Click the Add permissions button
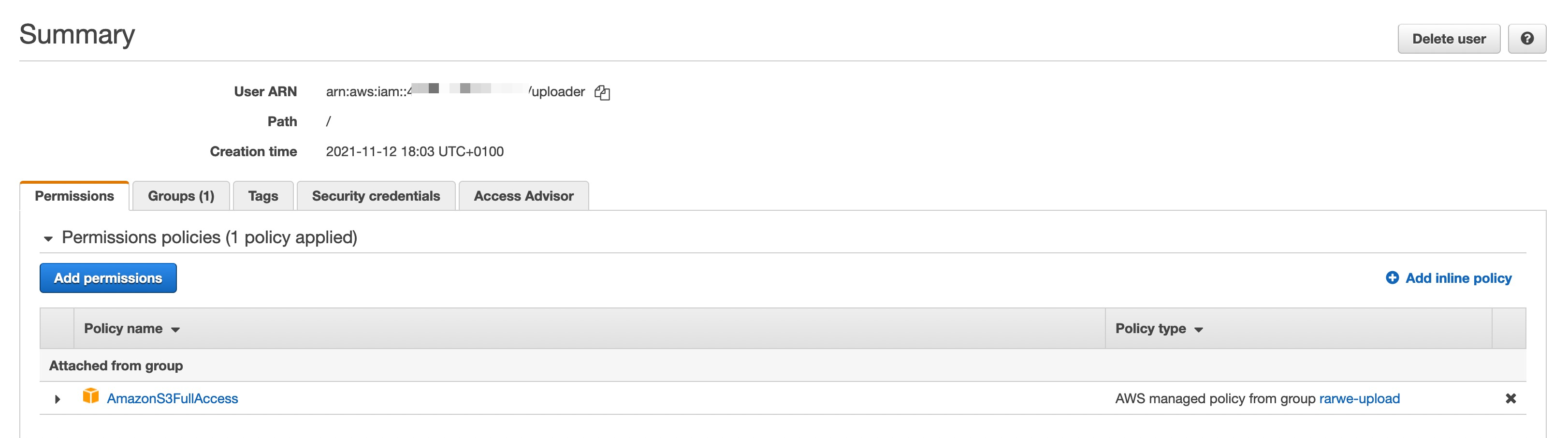The height and width of the screenshot is (438, 1568). point(108,278)
